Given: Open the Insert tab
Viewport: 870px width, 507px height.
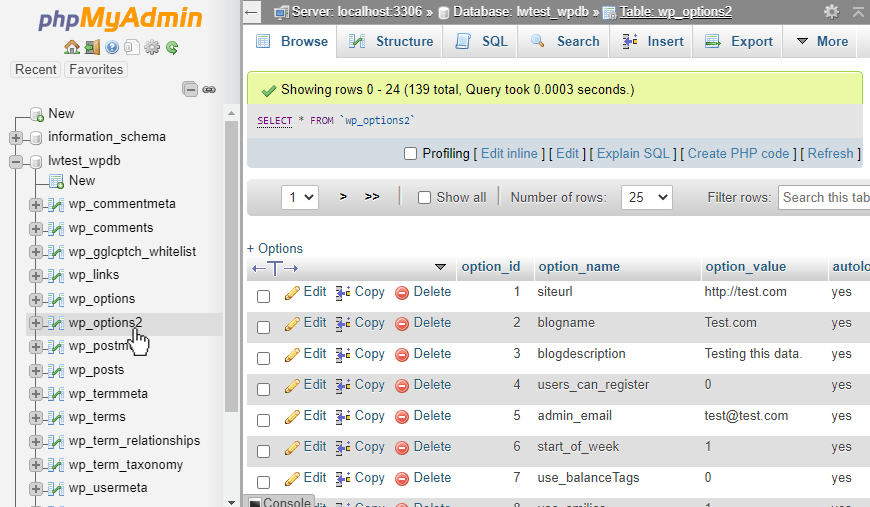Looking at the screenshot, I should 652,42.
